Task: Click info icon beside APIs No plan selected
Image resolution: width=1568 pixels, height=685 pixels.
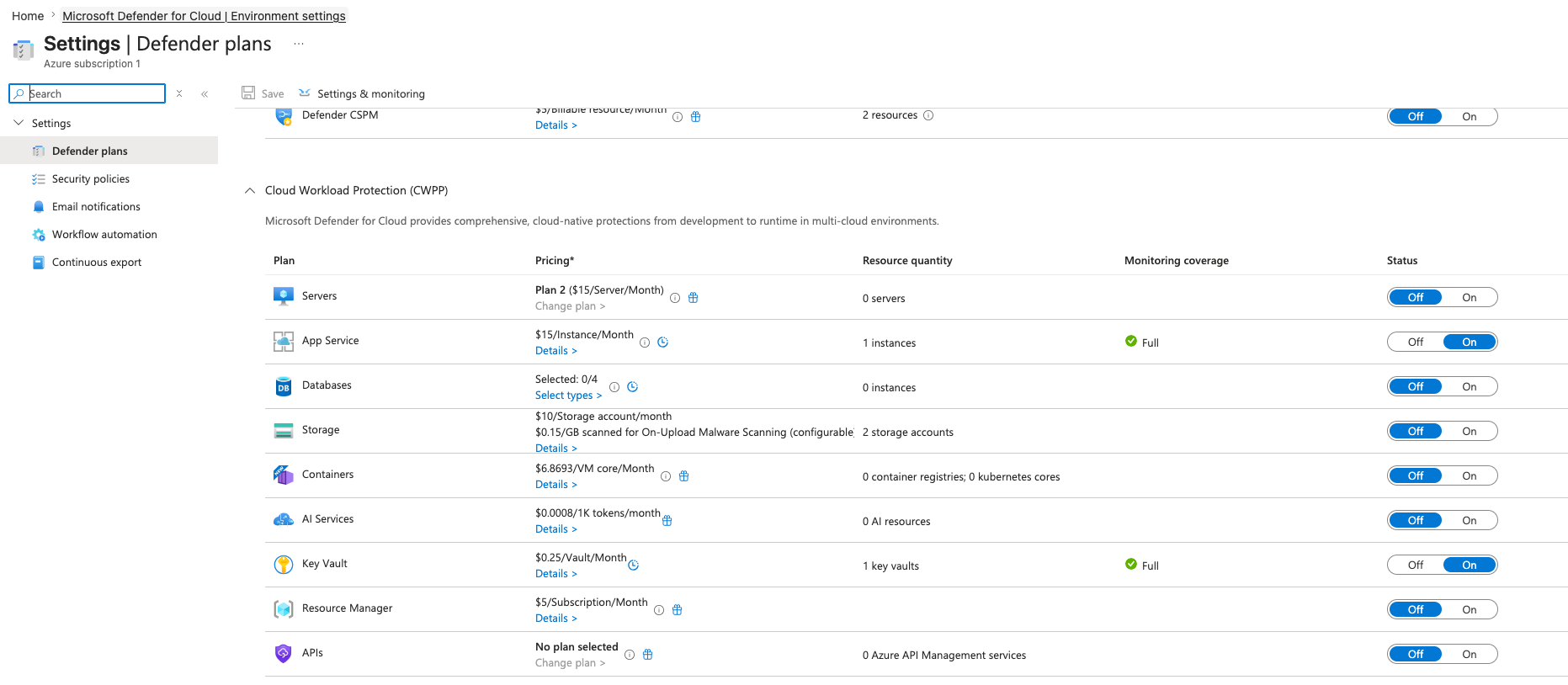Action: point(630,655)
